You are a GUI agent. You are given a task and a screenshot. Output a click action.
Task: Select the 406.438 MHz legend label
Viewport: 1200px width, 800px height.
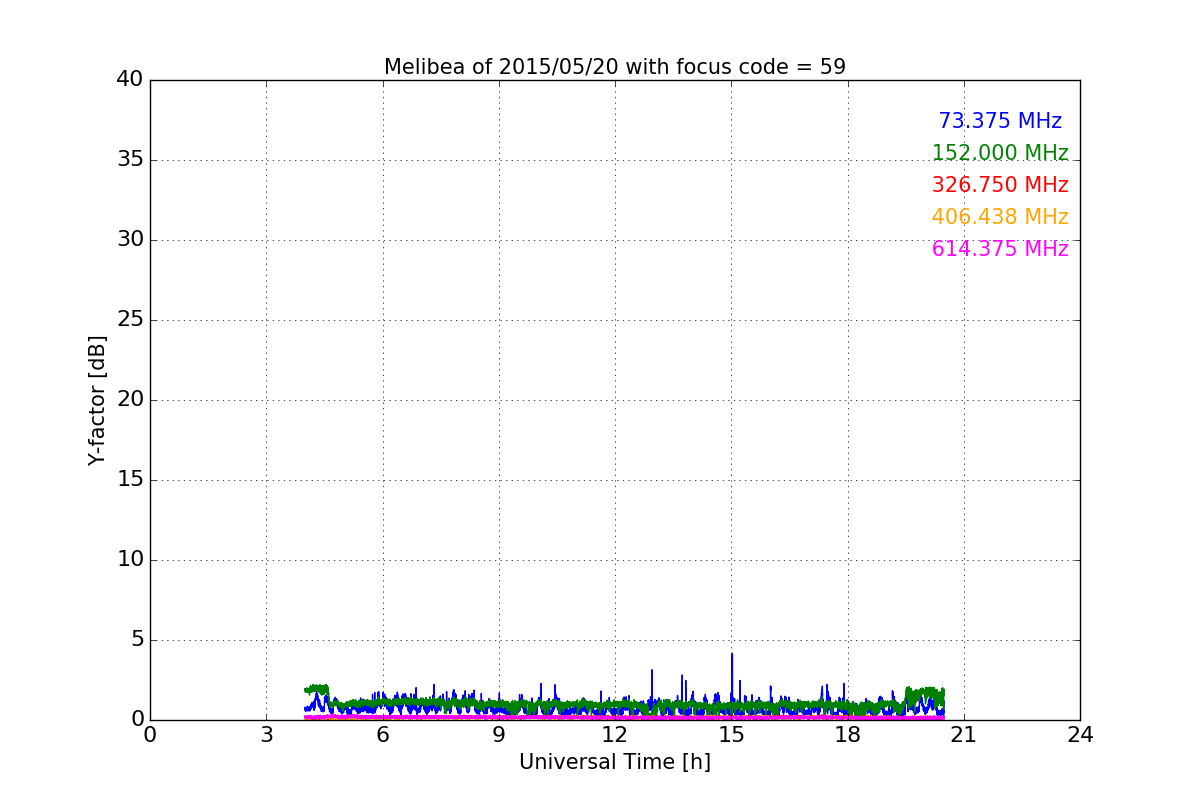(1000, 217)
